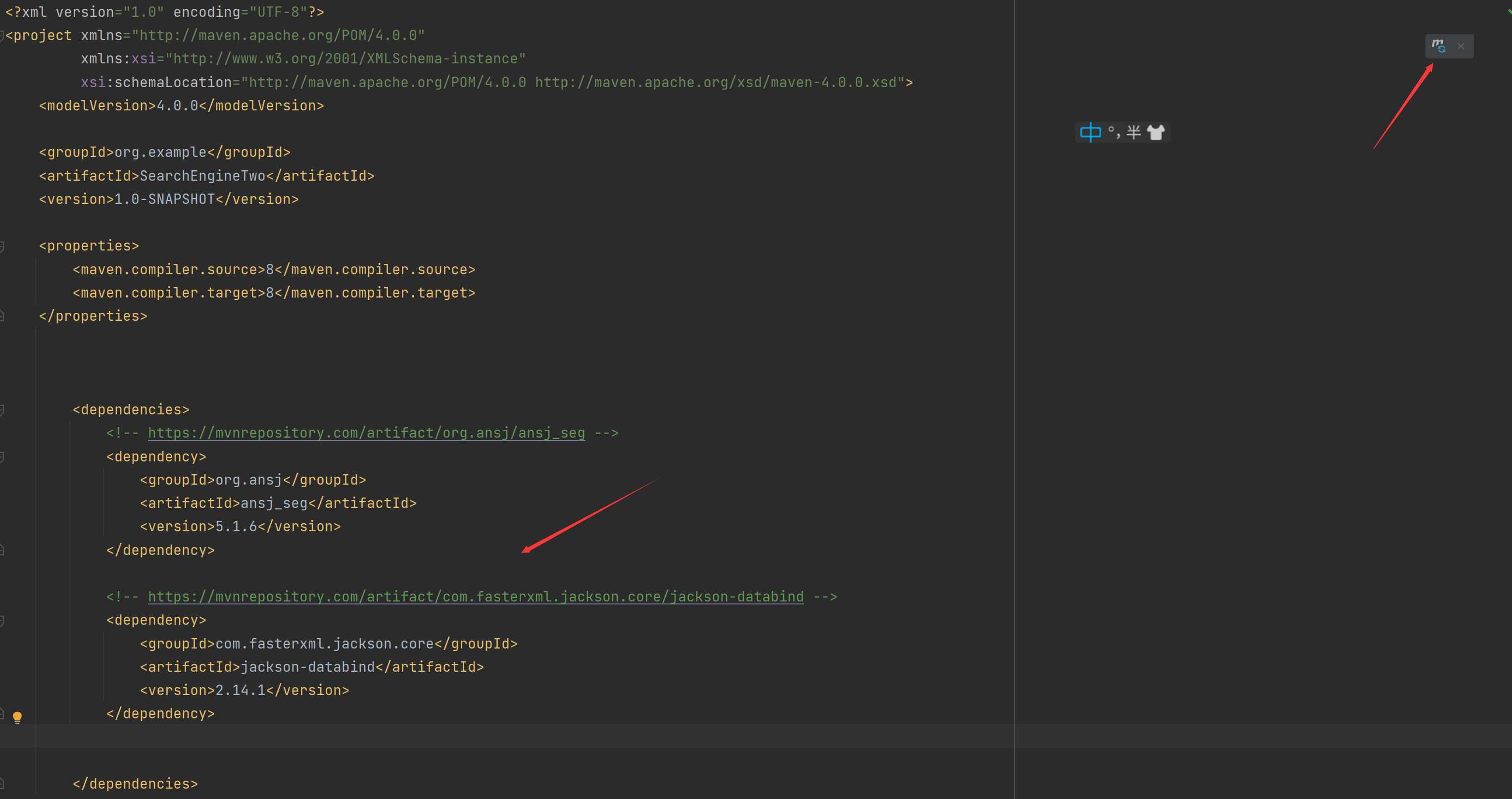
Task: Click the version 5.1.6 line
Action: pyautogui.click(x=240, y=527)
